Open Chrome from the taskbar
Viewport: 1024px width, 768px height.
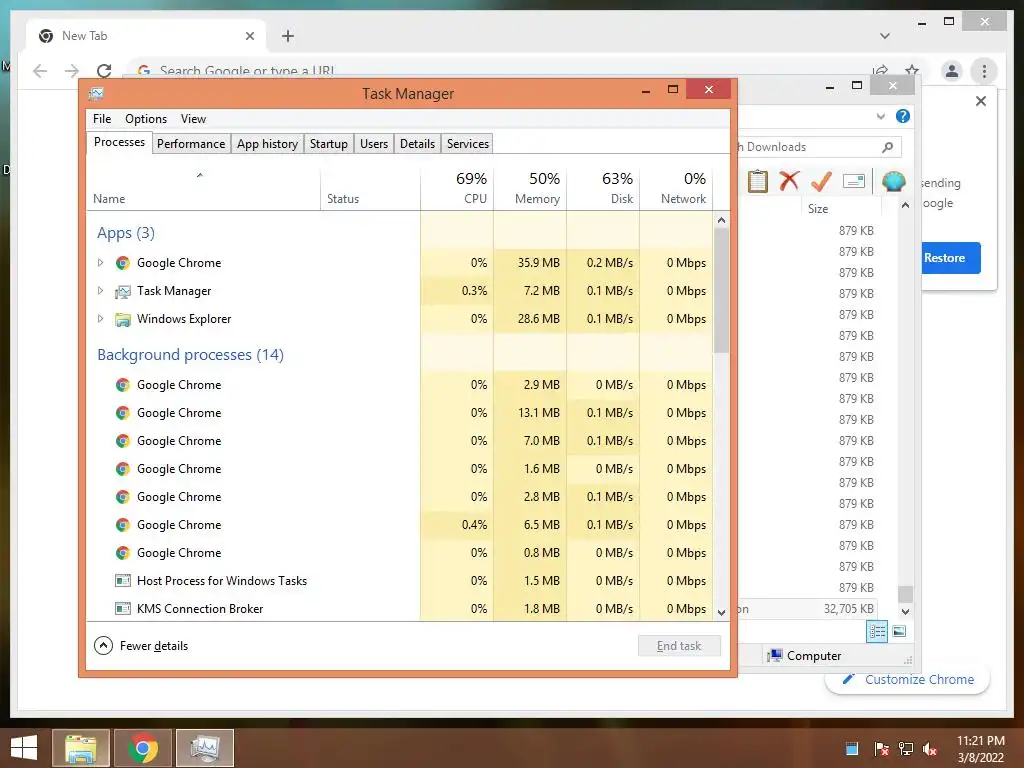click(x=143, y=748)
